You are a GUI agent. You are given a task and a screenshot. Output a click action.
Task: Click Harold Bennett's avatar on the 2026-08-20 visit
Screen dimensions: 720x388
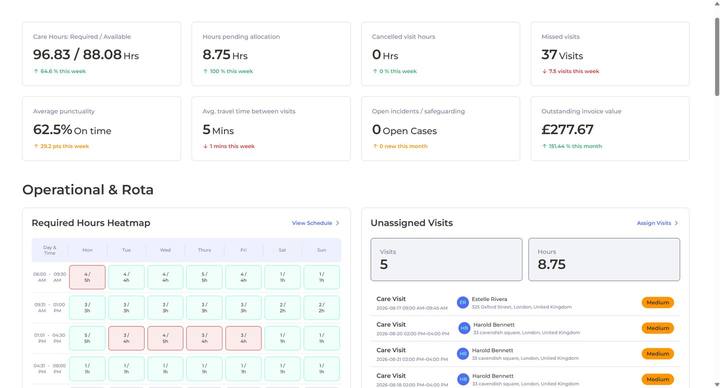(x=464, y=328)
